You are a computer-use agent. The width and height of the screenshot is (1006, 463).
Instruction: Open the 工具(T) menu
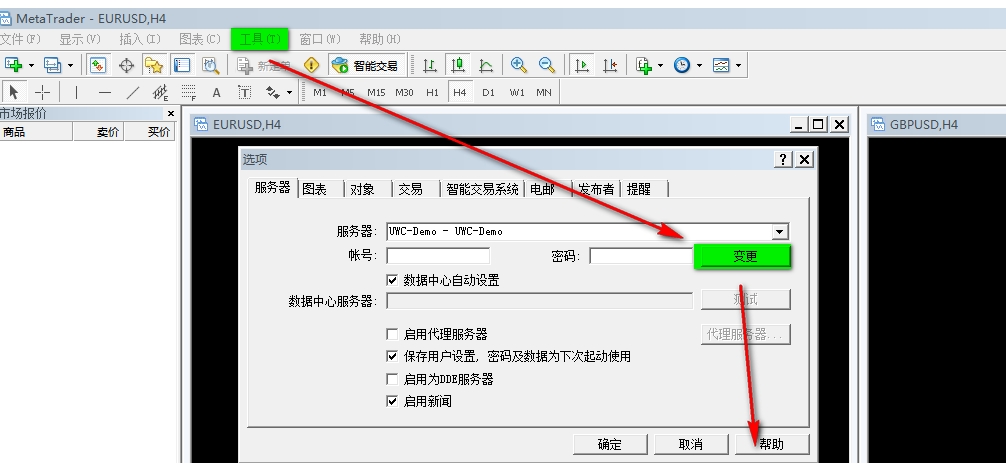coord(260,39)
